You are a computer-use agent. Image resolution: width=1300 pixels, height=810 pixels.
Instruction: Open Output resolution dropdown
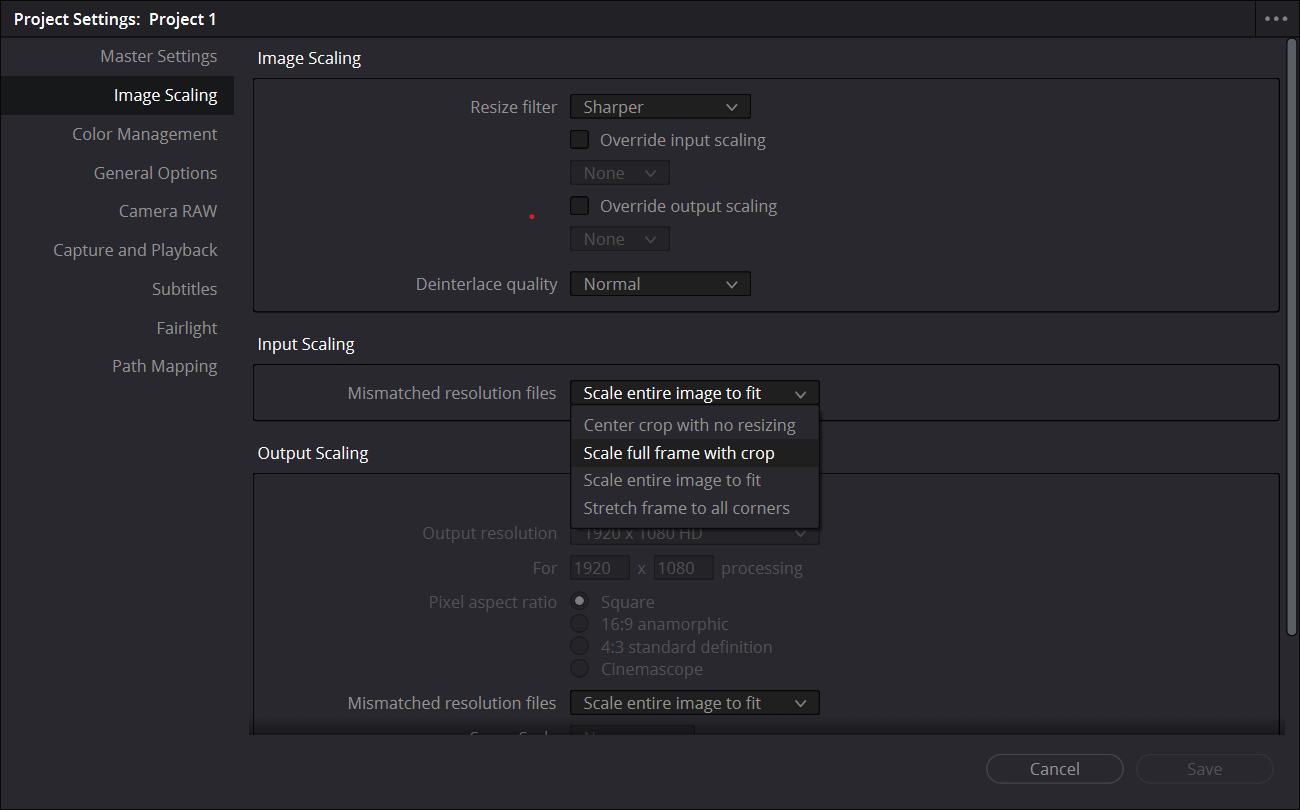(695, 534)
